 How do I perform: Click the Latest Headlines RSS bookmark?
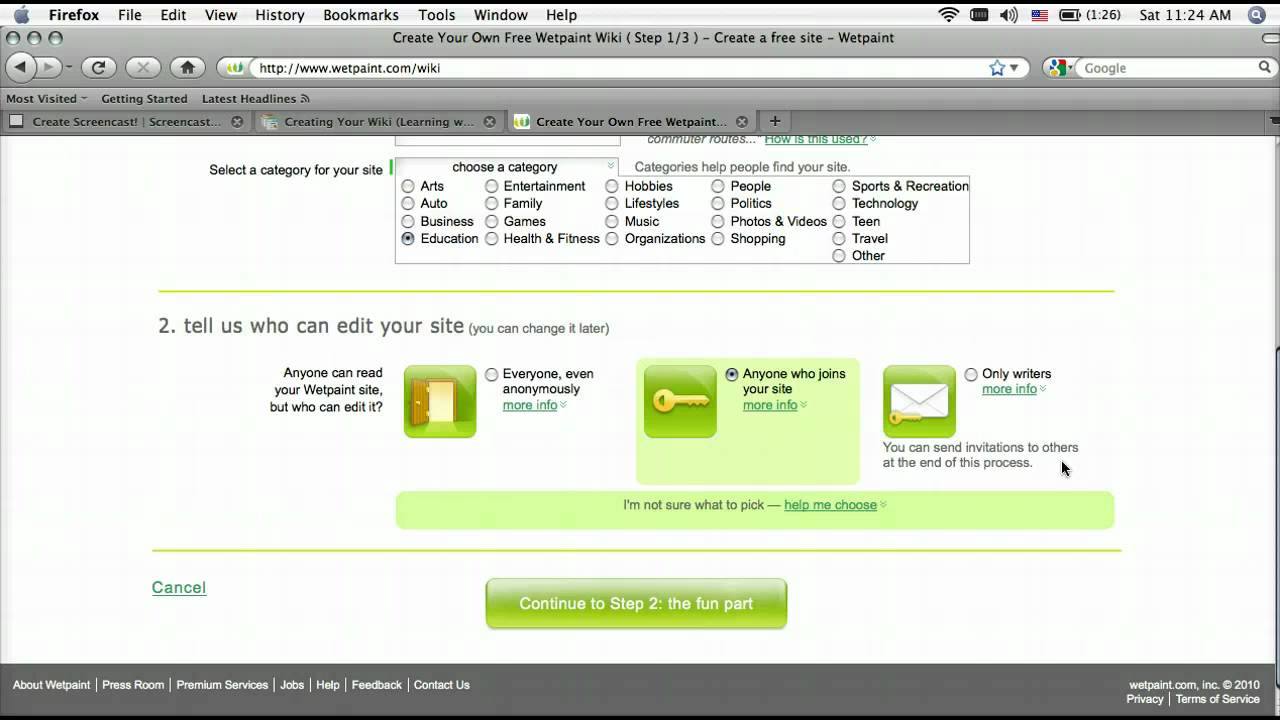click(x=256, y=99)
